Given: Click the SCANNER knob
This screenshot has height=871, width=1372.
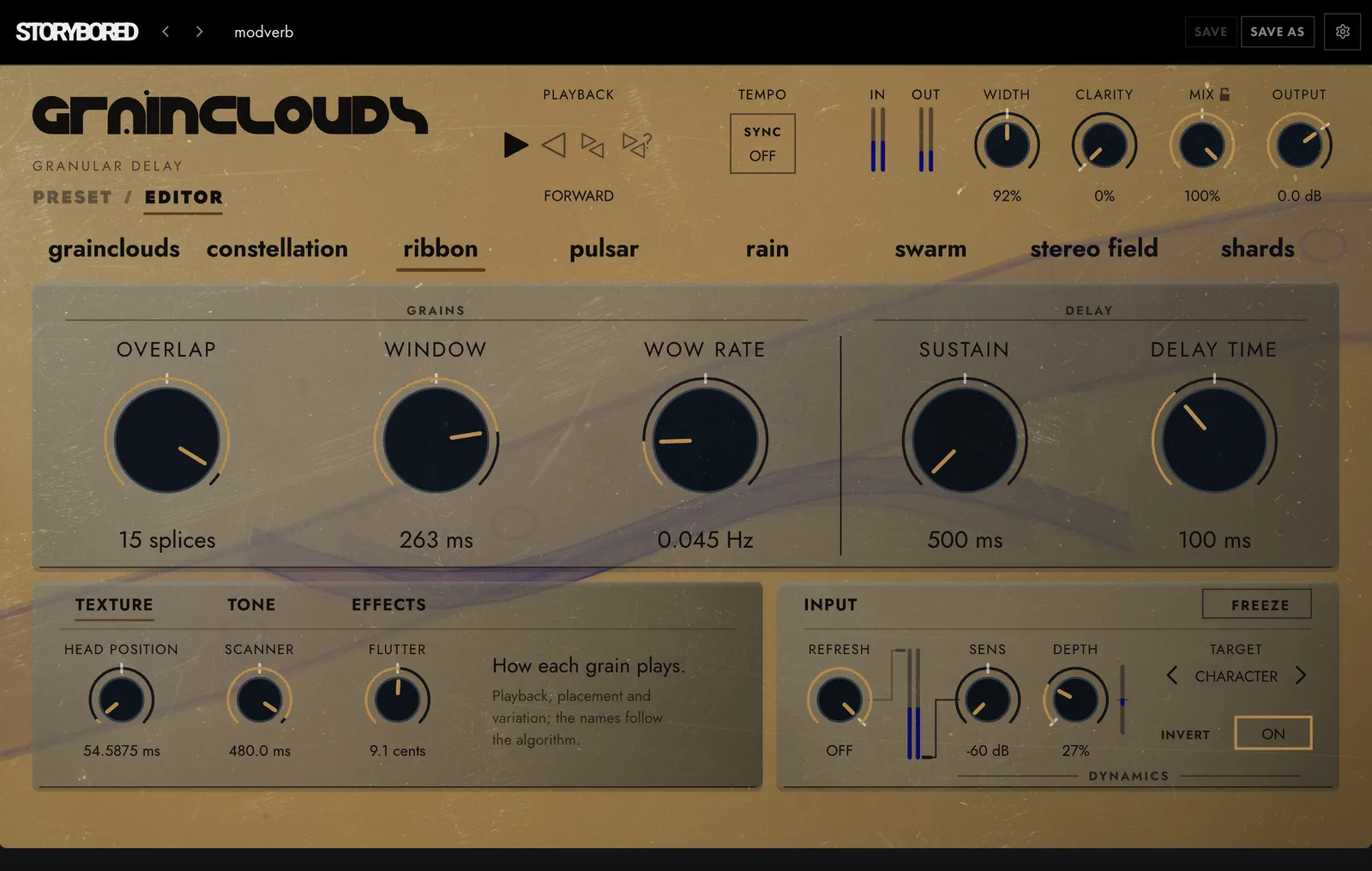Looking at the screenshot, I should [260, 700].
